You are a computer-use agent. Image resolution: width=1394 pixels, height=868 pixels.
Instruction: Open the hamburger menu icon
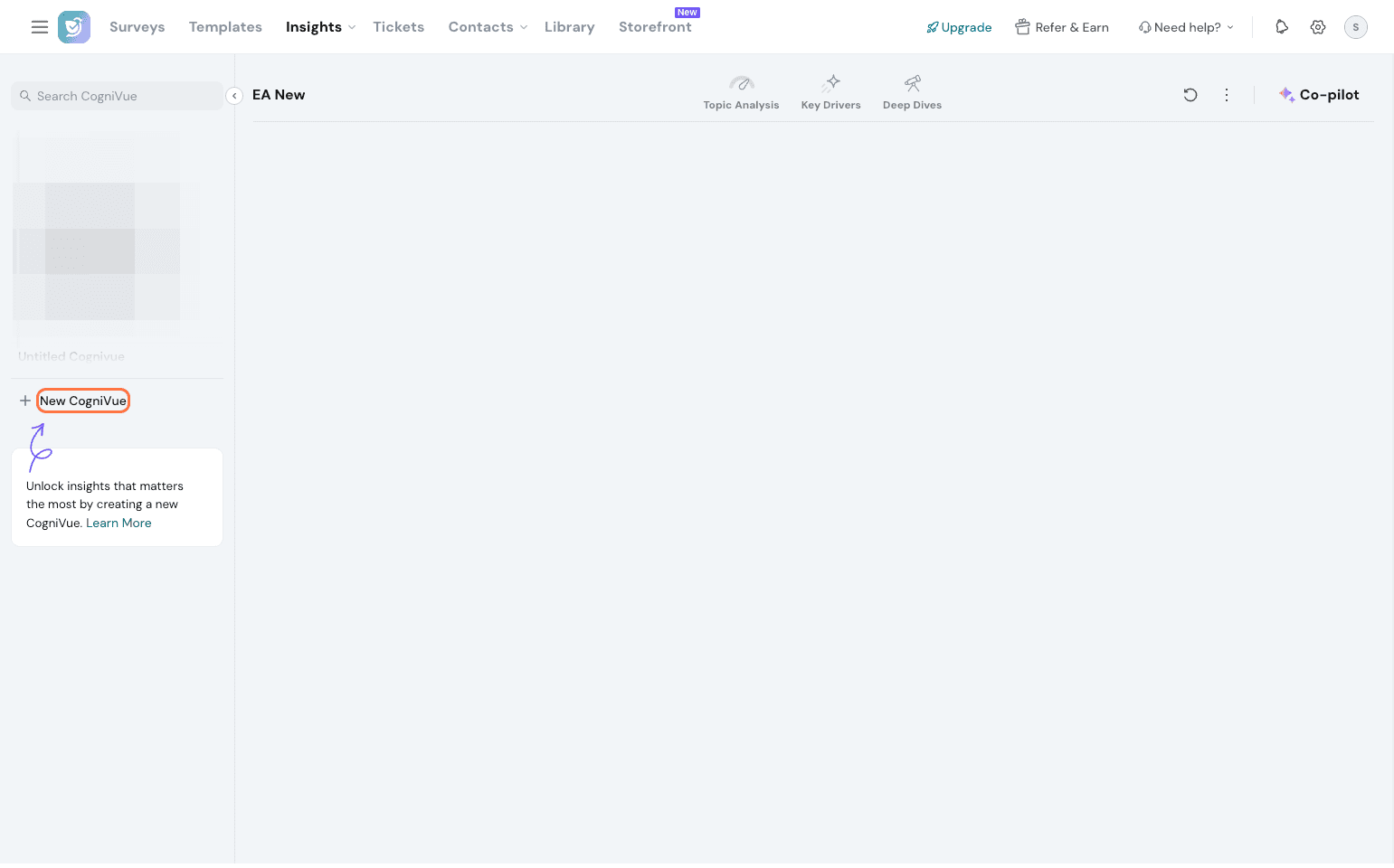pos(40,27)
